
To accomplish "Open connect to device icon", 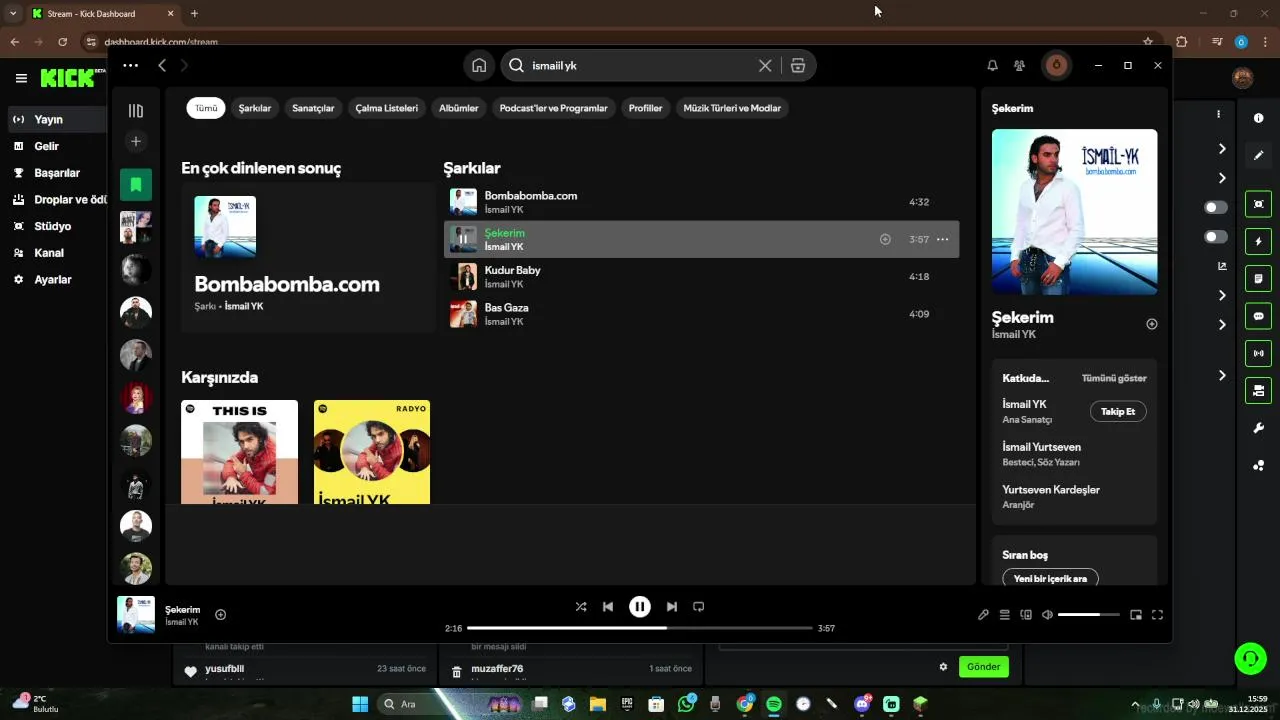I will pos(1026,615).
